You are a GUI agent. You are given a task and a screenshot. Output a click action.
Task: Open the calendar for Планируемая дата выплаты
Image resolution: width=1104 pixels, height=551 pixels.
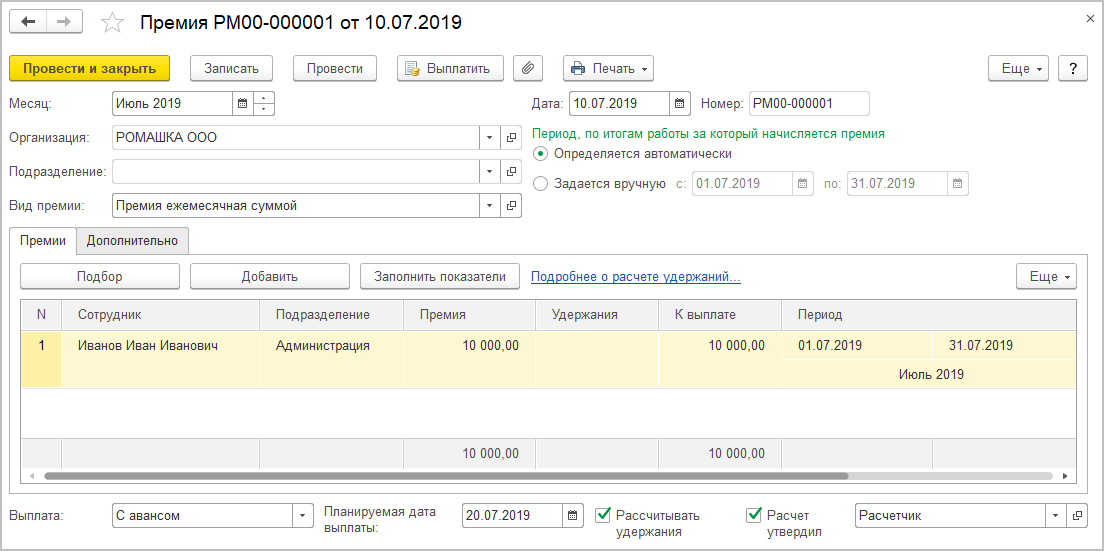573,516
